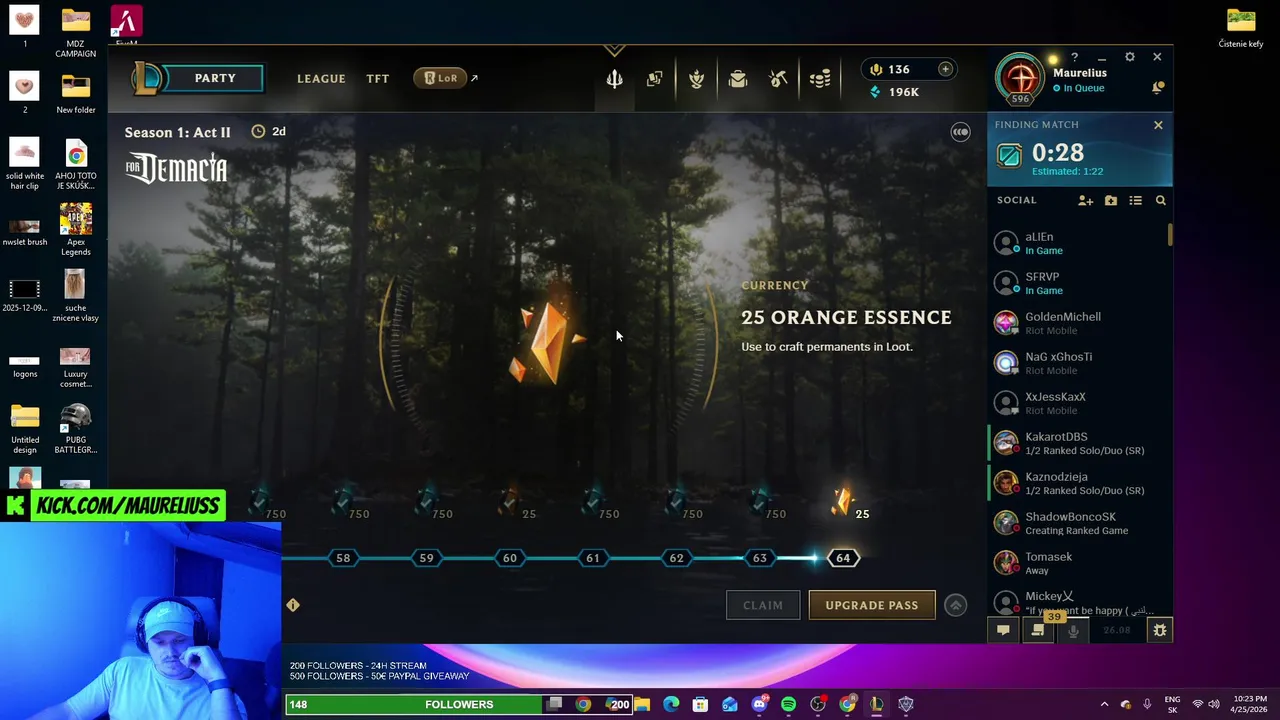Select pass level 64 marker
This screenshot has width=1280, height=720.
tap(843, 558)
